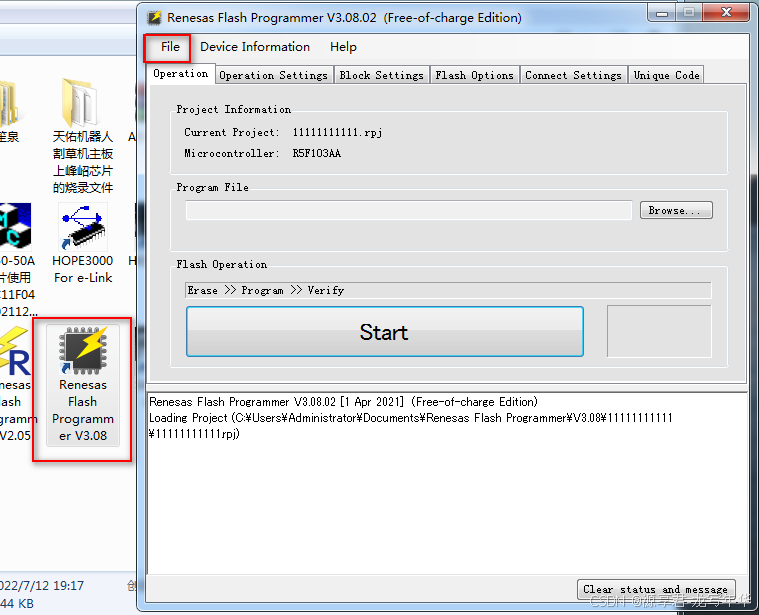Select the cube icon labeled 0-50A
This screenshot has height=615, width=759.
click(x=15, y=225)
